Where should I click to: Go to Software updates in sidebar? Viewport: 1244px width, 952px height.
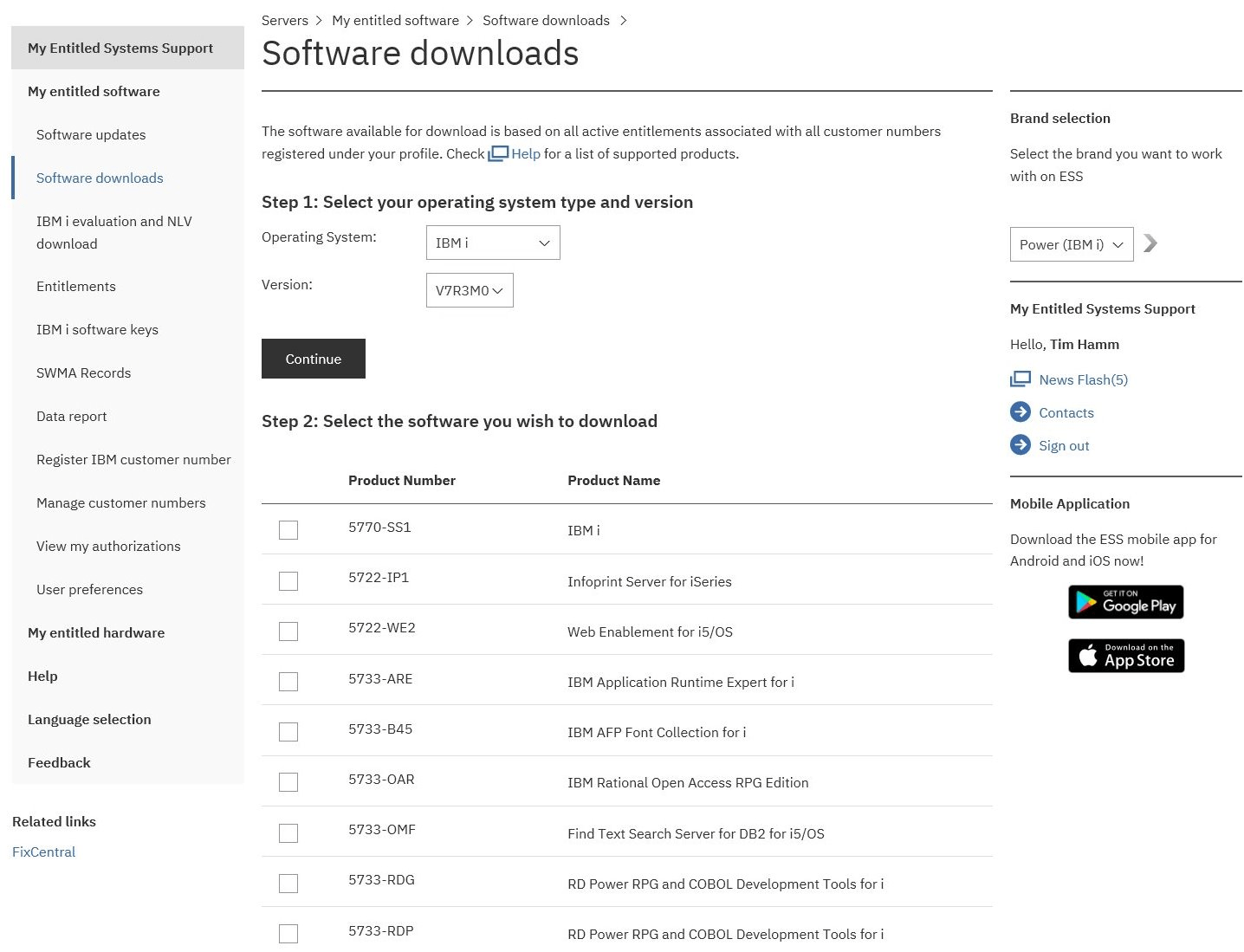91,134
